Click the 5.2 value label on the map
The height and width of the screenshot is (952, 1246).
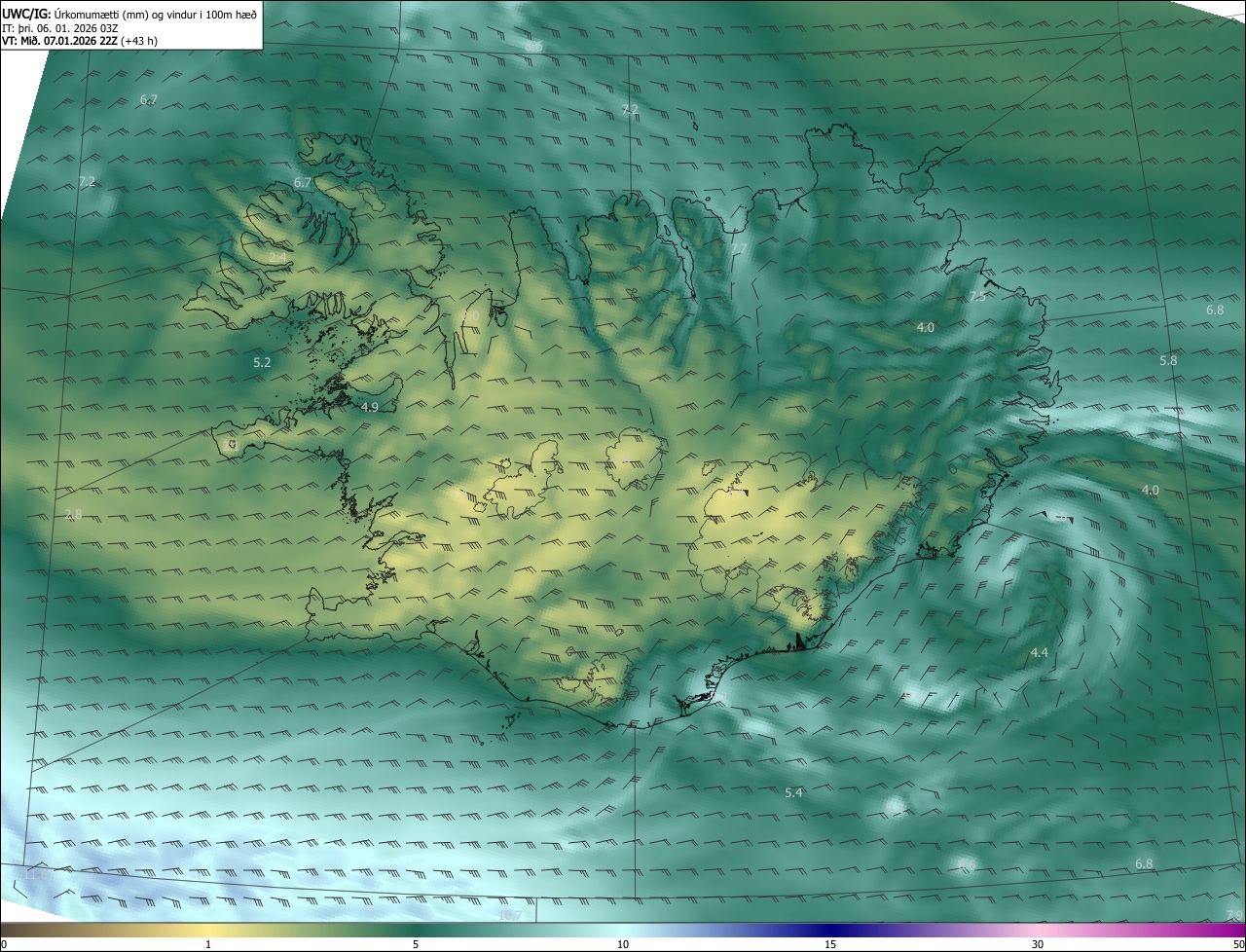(x=262, y=362)
